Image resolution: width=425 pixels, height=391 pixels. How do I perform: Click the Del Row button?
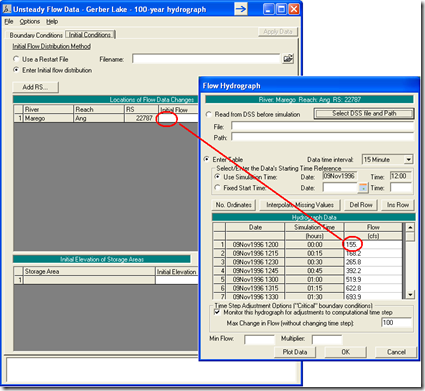[361, 205]
